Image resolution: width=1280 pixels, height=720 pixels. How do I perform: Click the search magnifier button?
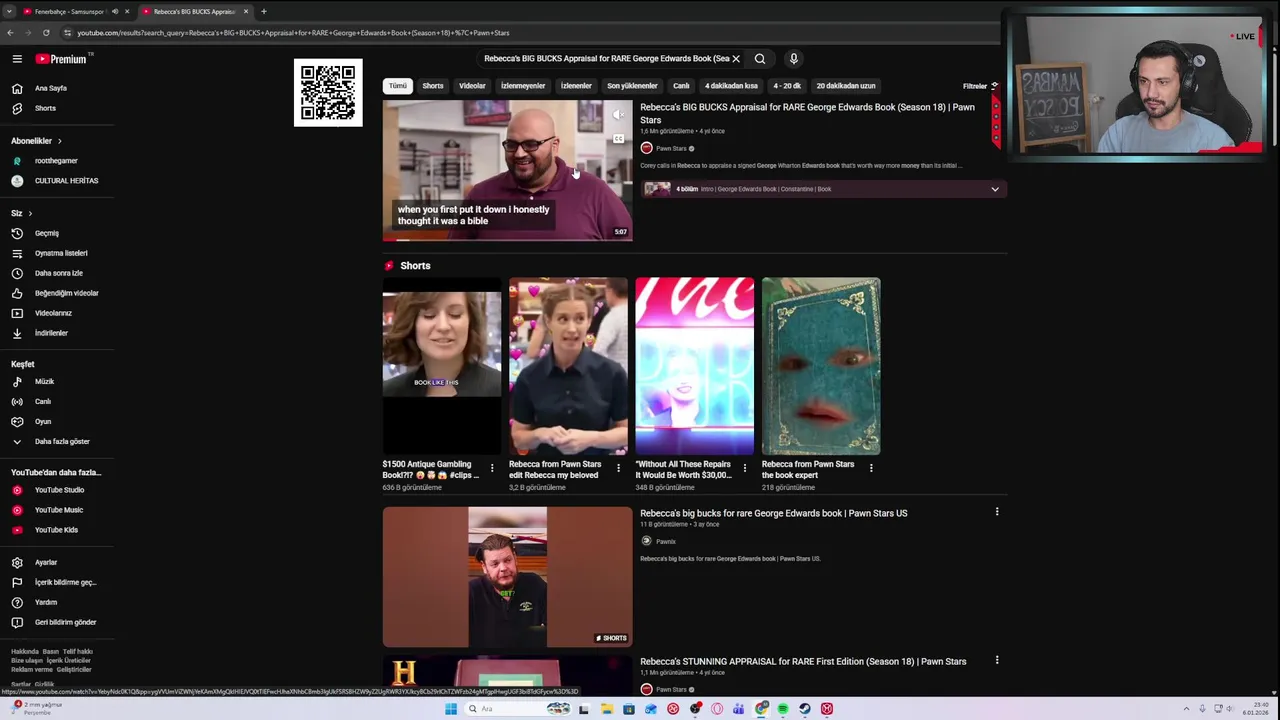760,59
